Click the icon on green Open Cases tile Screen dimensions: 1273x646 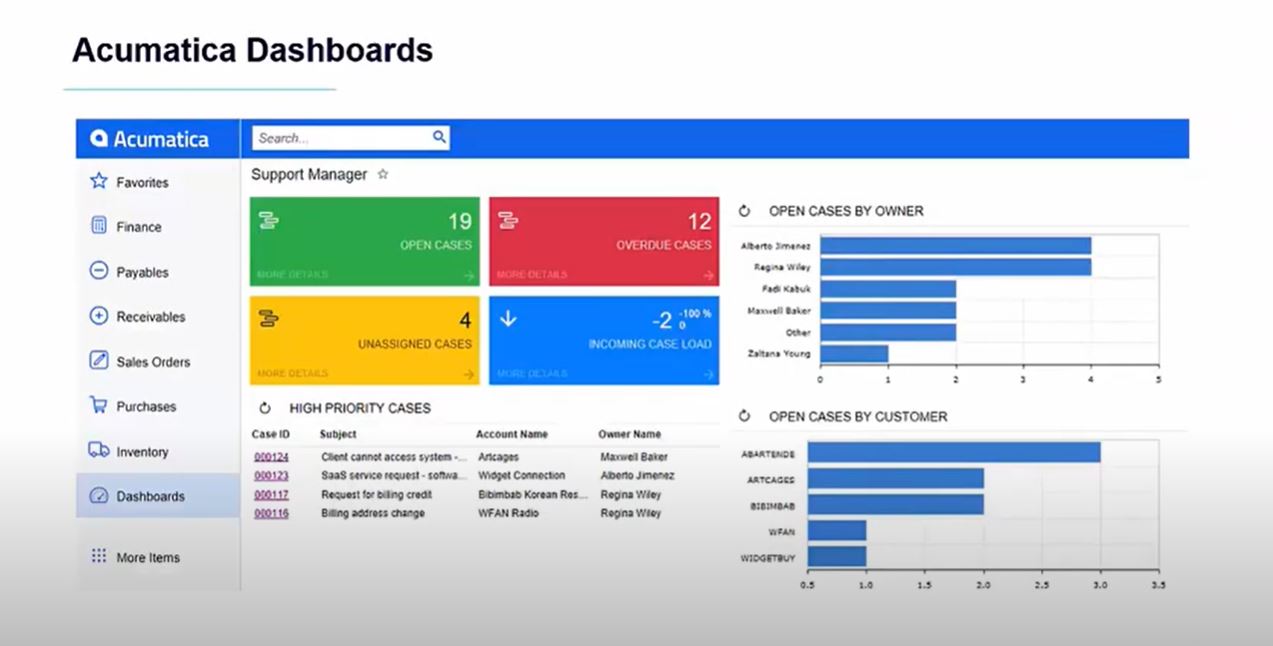(x=267, y=220)
